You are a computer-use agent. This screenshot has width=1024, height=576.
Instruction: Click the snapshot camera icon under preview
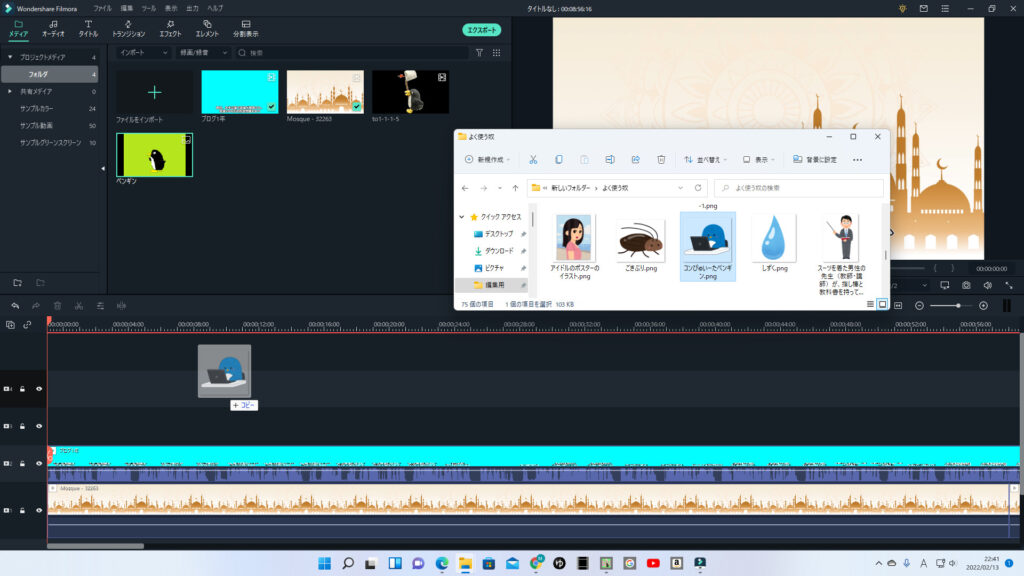tap(967, 285)
